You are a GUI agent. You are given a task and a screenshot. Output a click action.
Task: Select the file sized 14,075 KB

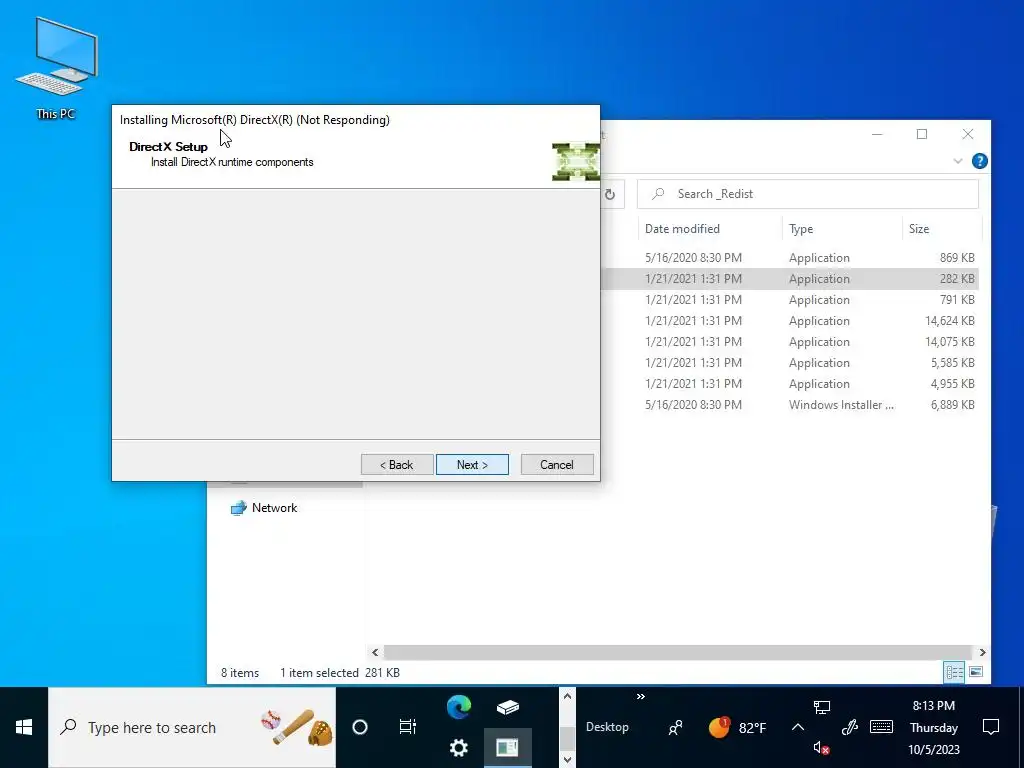[x=789, y=342]
